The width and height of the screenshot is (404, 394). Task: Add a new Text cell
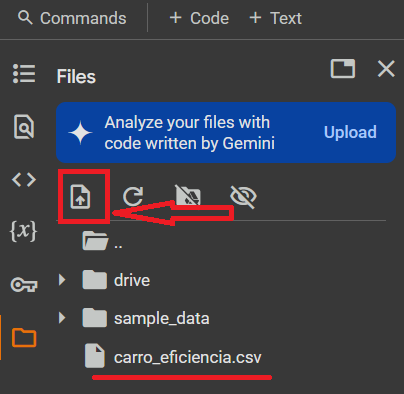coord(275,18)
